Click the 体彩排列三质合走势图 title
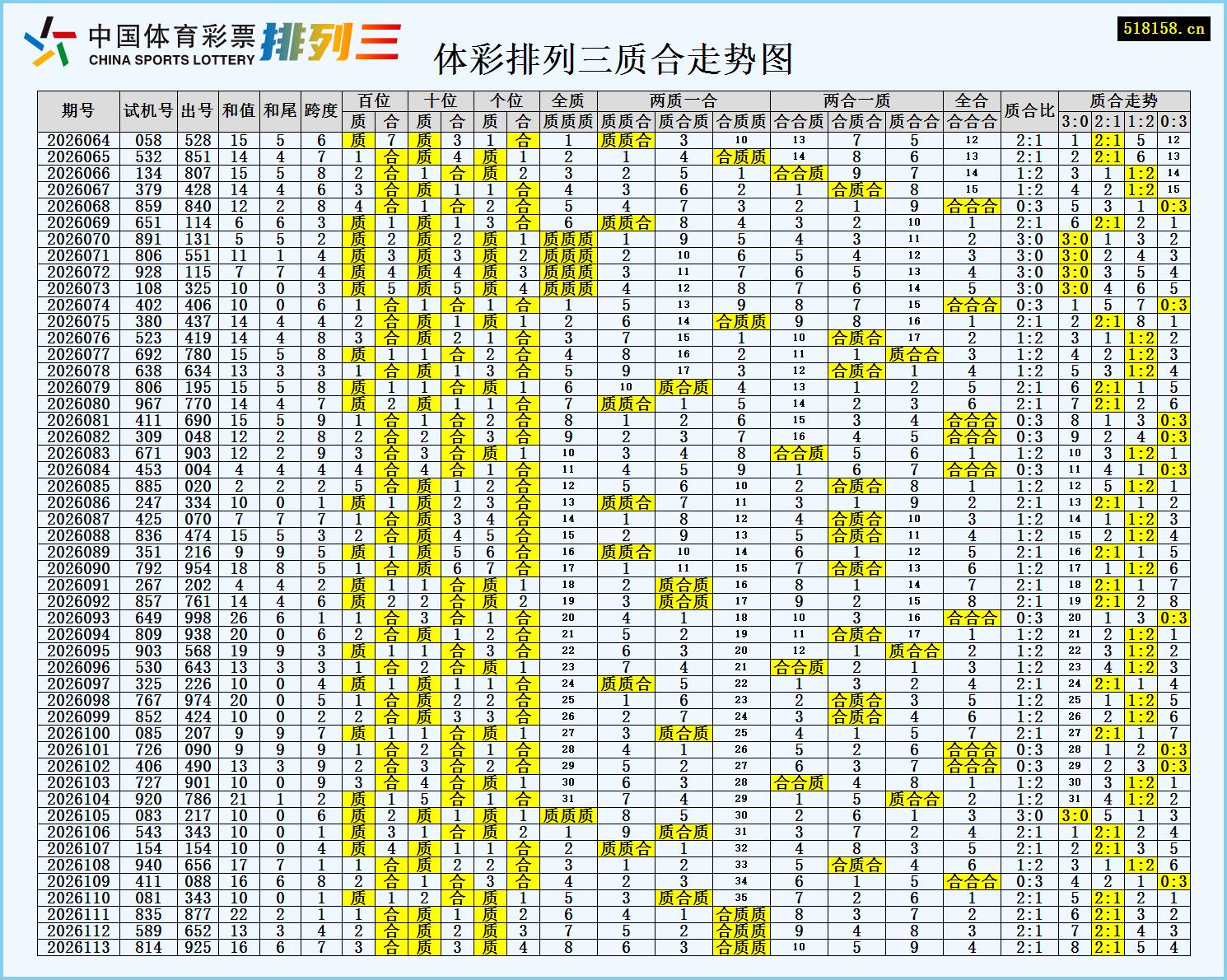The width and height of the screenshot is (1227, 980). click(x=613, y=58)
